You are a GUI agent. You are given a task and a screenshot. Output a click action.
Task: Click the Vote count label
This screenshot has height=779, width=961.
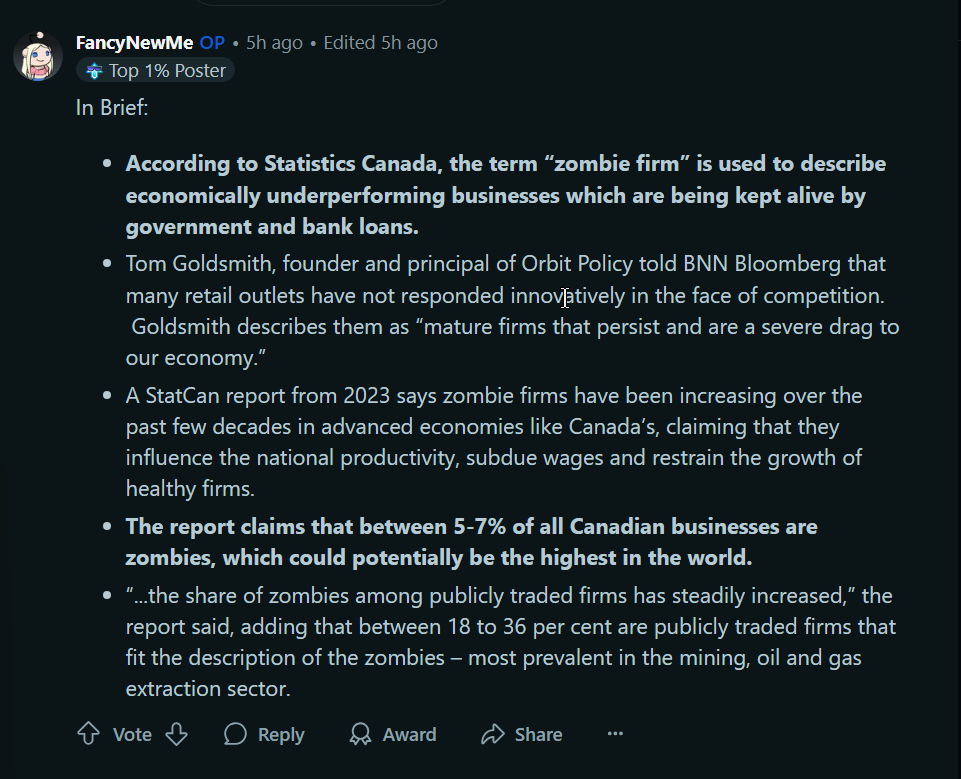pyautogui.click(x=132, y=734)
